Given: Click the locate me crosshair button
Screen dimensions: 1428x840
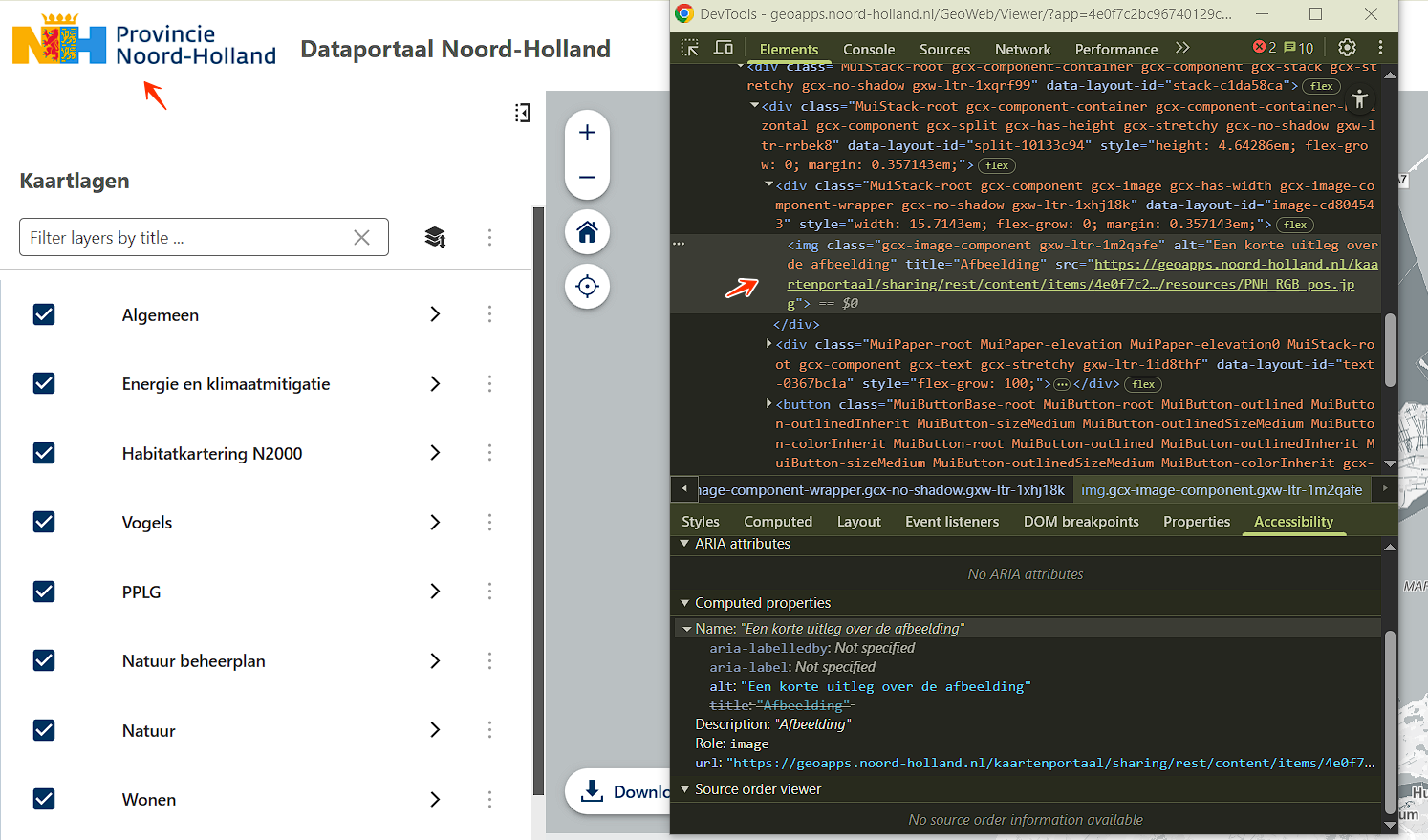Looking at the screenshot, I should (x=587, y=287).
